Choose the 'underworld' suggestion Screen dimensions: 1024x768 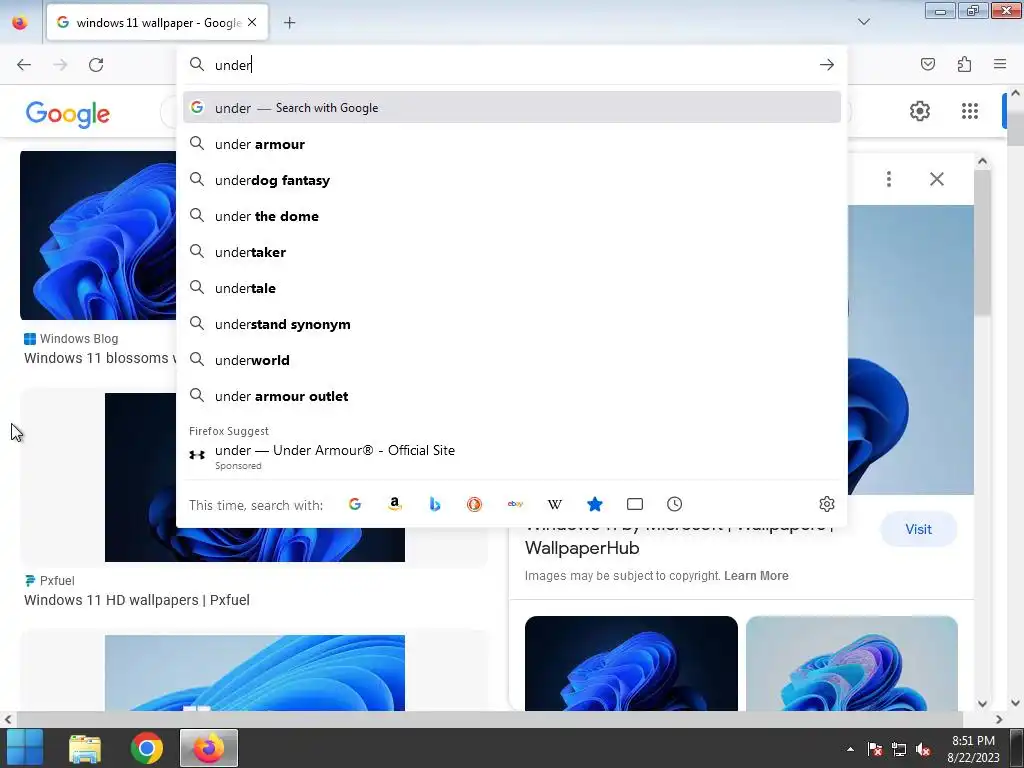click(511, 360)
